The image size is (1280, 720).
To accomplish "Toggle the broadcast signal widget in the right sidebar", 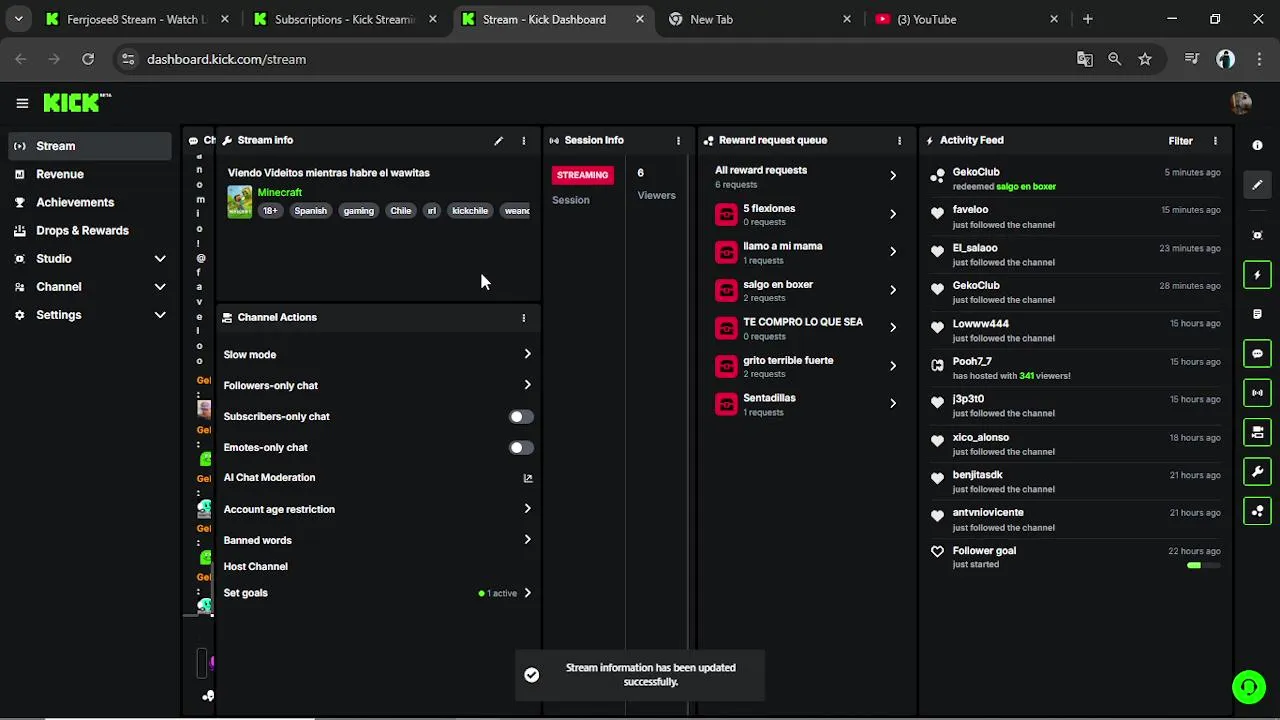I will [x=1257, y=393].
